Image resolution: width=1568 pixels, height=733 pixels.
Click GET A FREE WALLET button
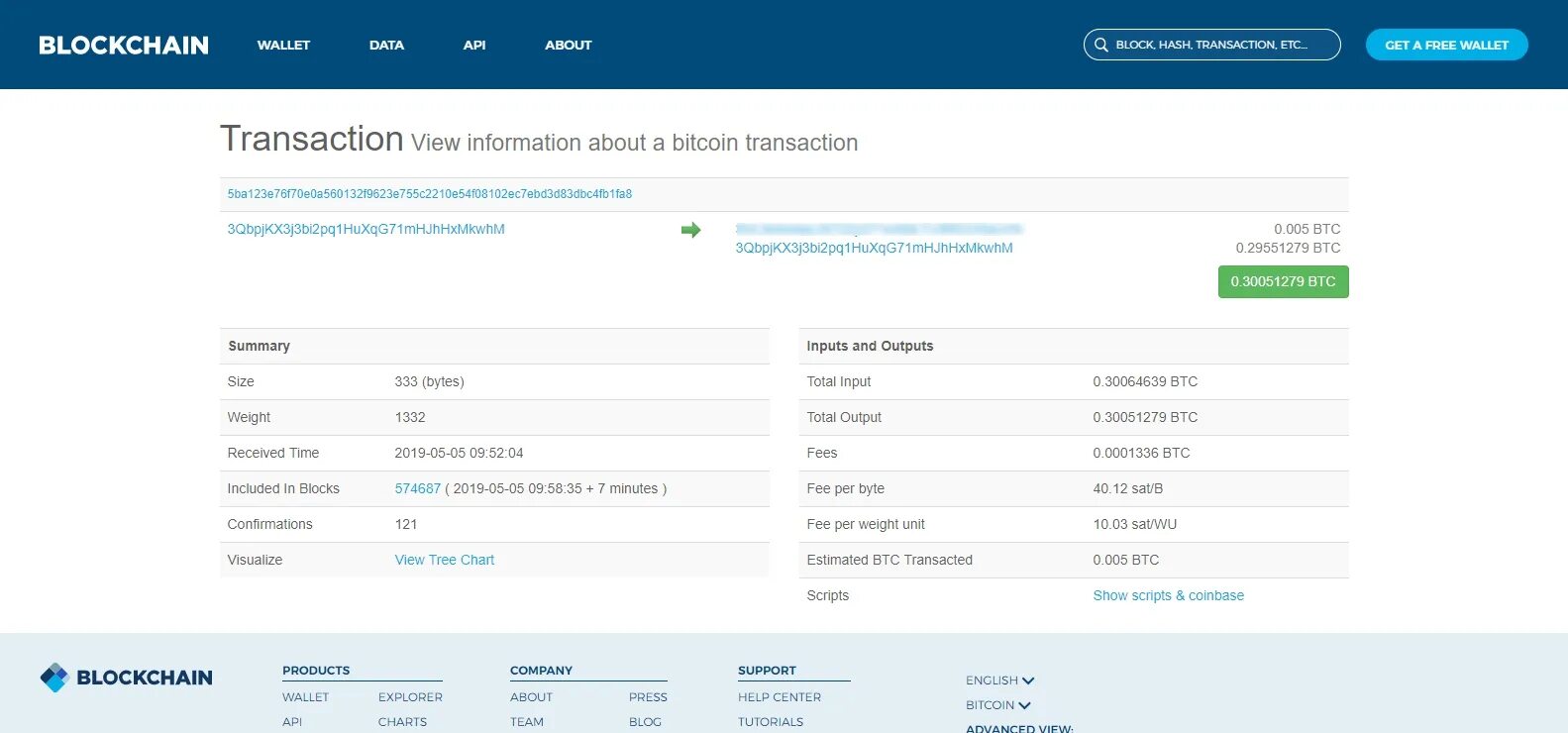tap(1446, 45)
